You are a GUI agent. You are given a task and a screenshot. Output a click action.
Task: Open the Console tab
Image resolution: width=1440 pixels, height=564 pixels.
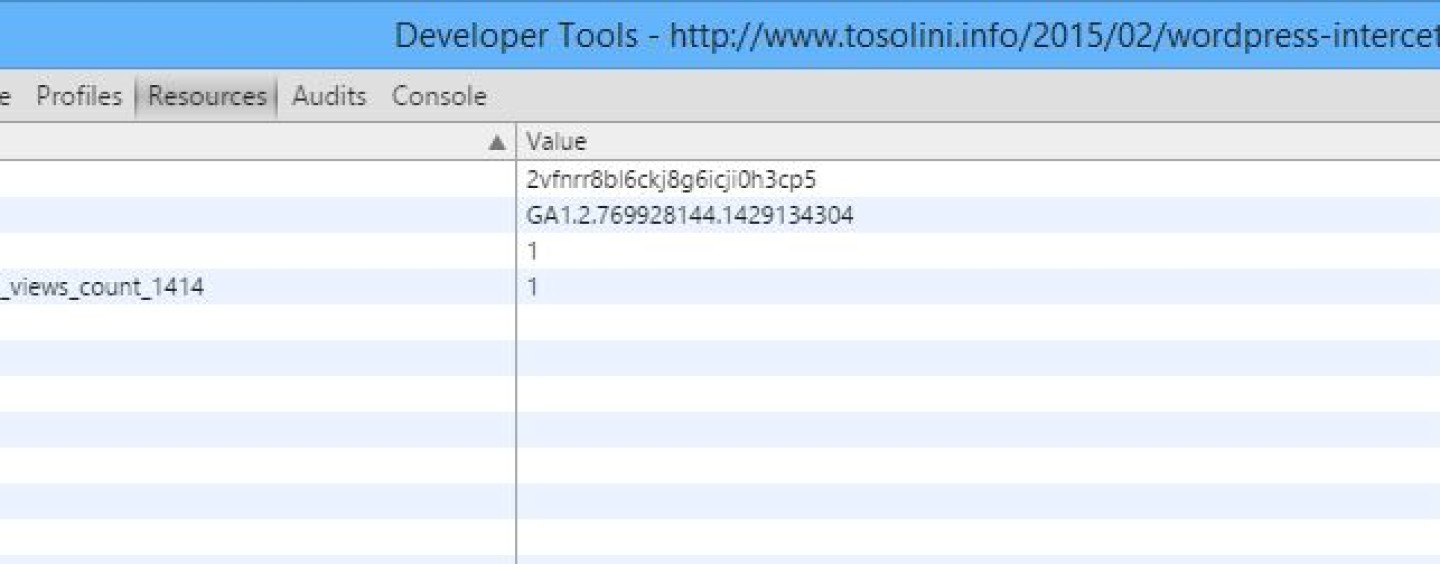point(439,96)
